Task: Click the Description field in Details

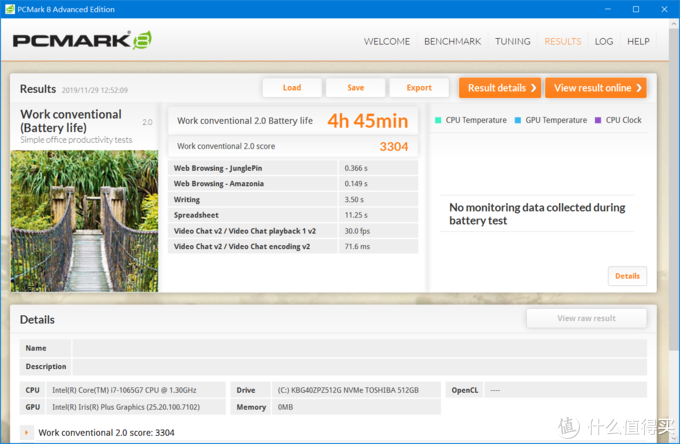Action: pos(358,366)
